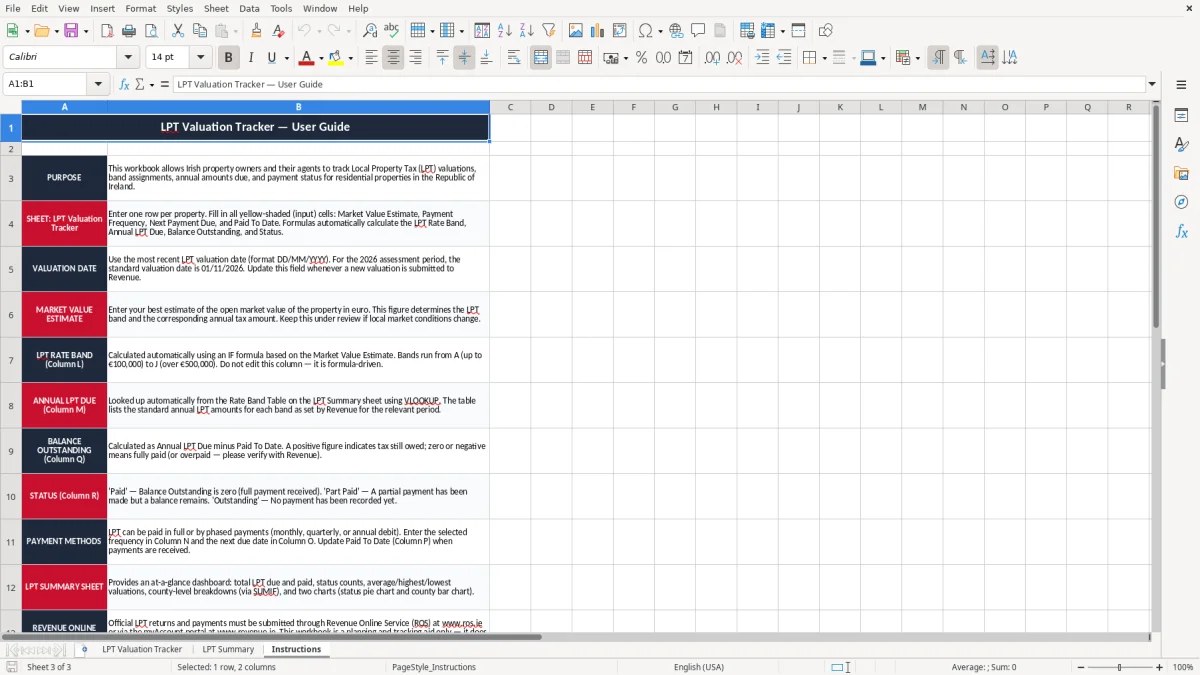Open Define Print Area icon
Screen dimensions: 1200x675
(748, 31)
